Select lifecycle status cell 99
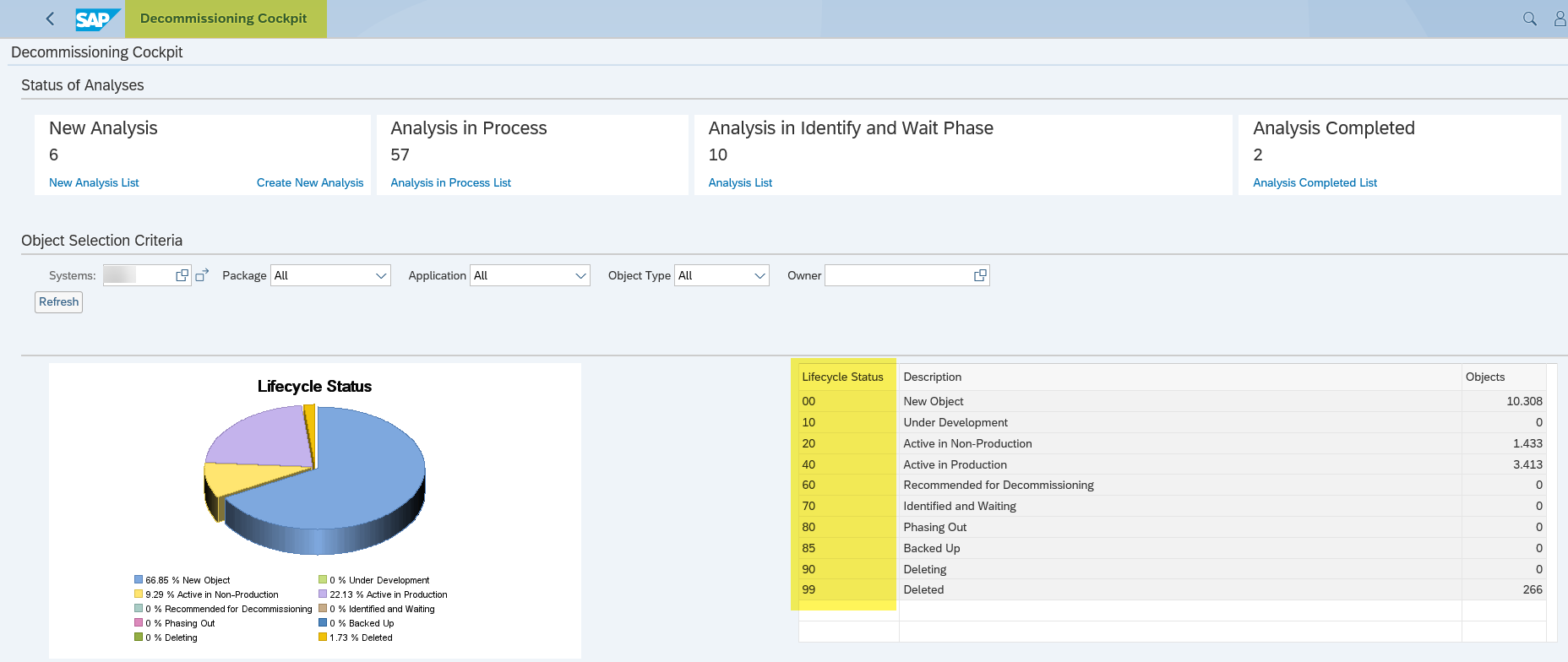Image resolution: width=1568 pixels, height=662 pixels. click(848, 589)
